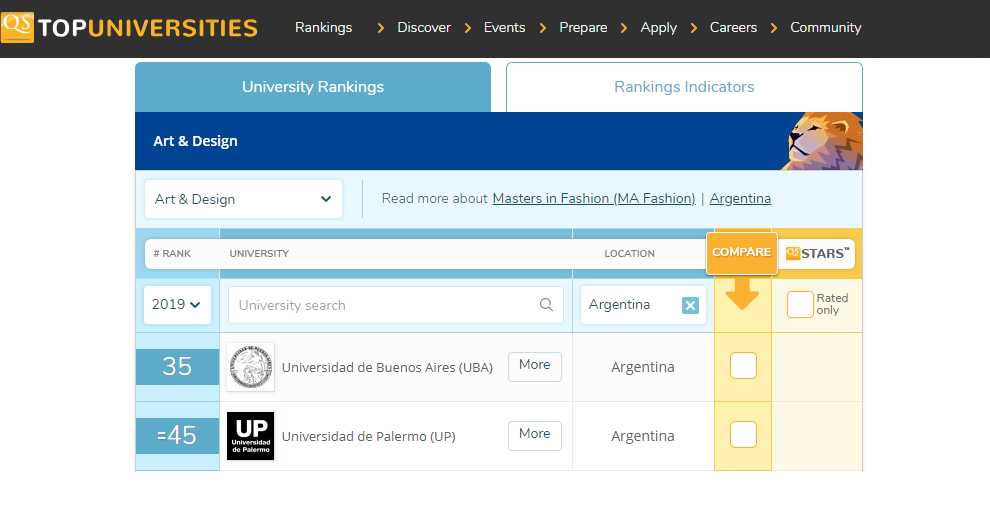Switch to the Rankings Indicators tab
Image resolution: width=990 pixels, height=508 pixels.
pos(684,87)
